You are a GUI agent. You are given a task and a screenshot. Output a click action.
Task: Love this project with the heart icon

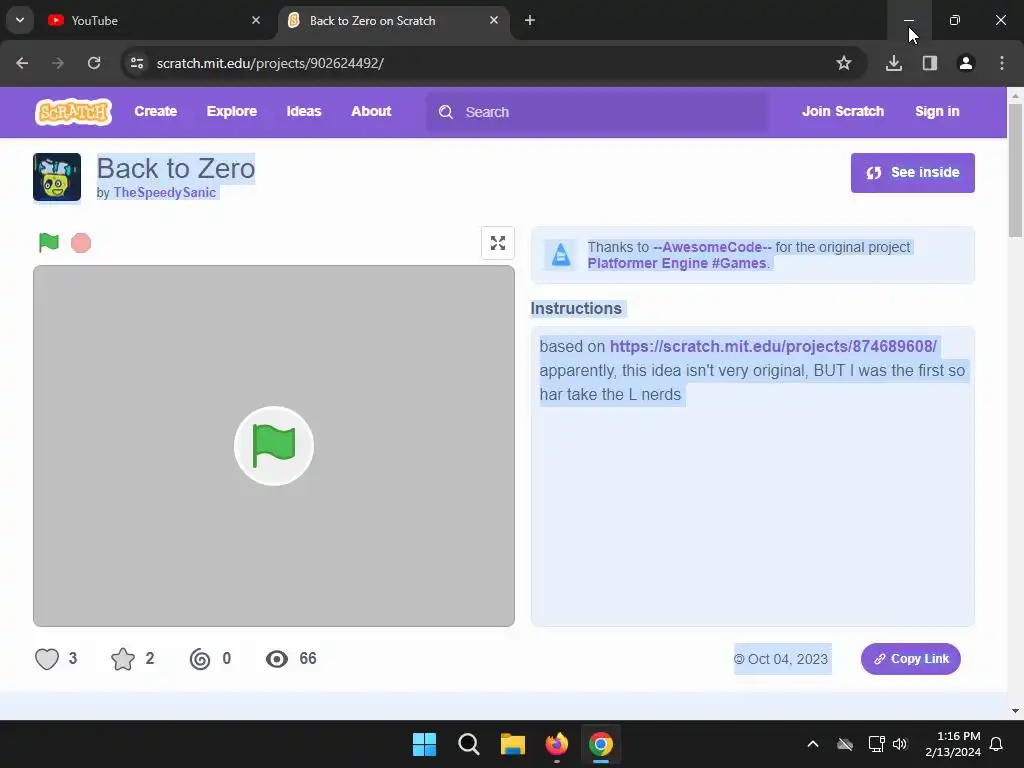pyautogui.click(x=47, y=659)
